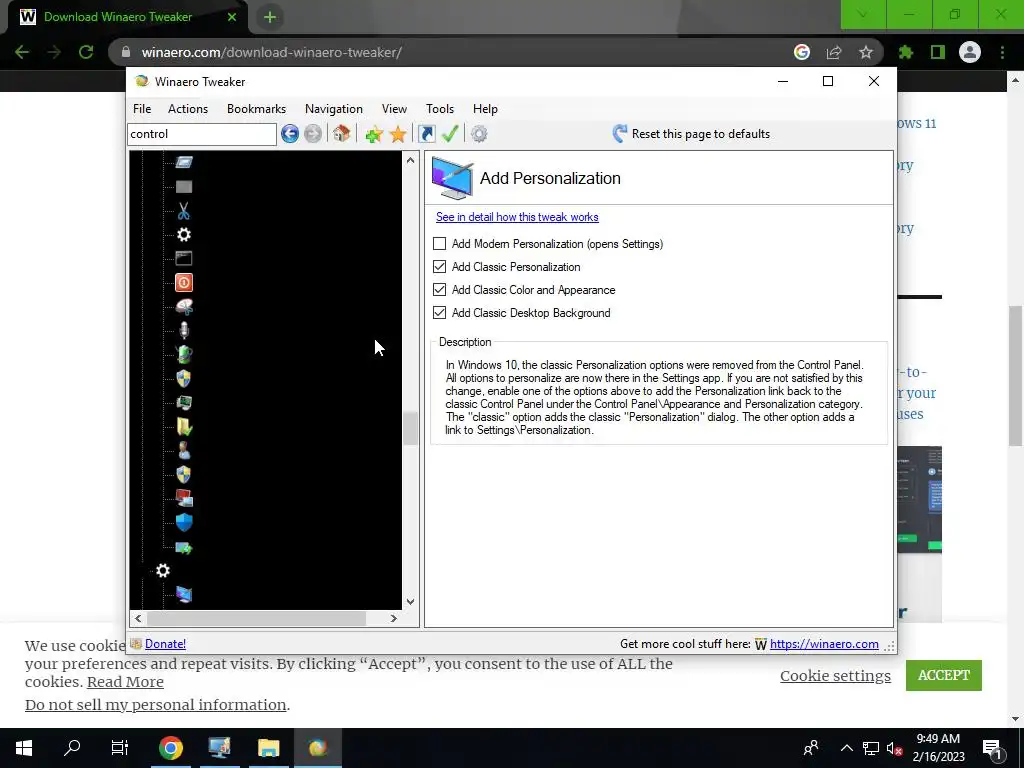The height and width of the screenshot is (768, 1024).
Task: Open the Navigation menu
Action: point(334,109)
